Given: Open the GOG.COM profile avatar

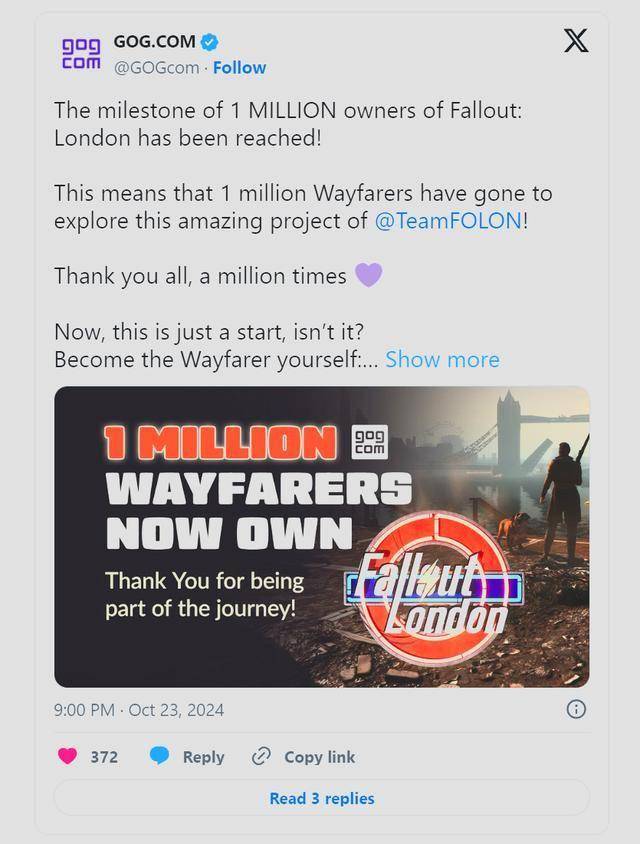Looking at the screenshot, I should (x=81, y=53).
